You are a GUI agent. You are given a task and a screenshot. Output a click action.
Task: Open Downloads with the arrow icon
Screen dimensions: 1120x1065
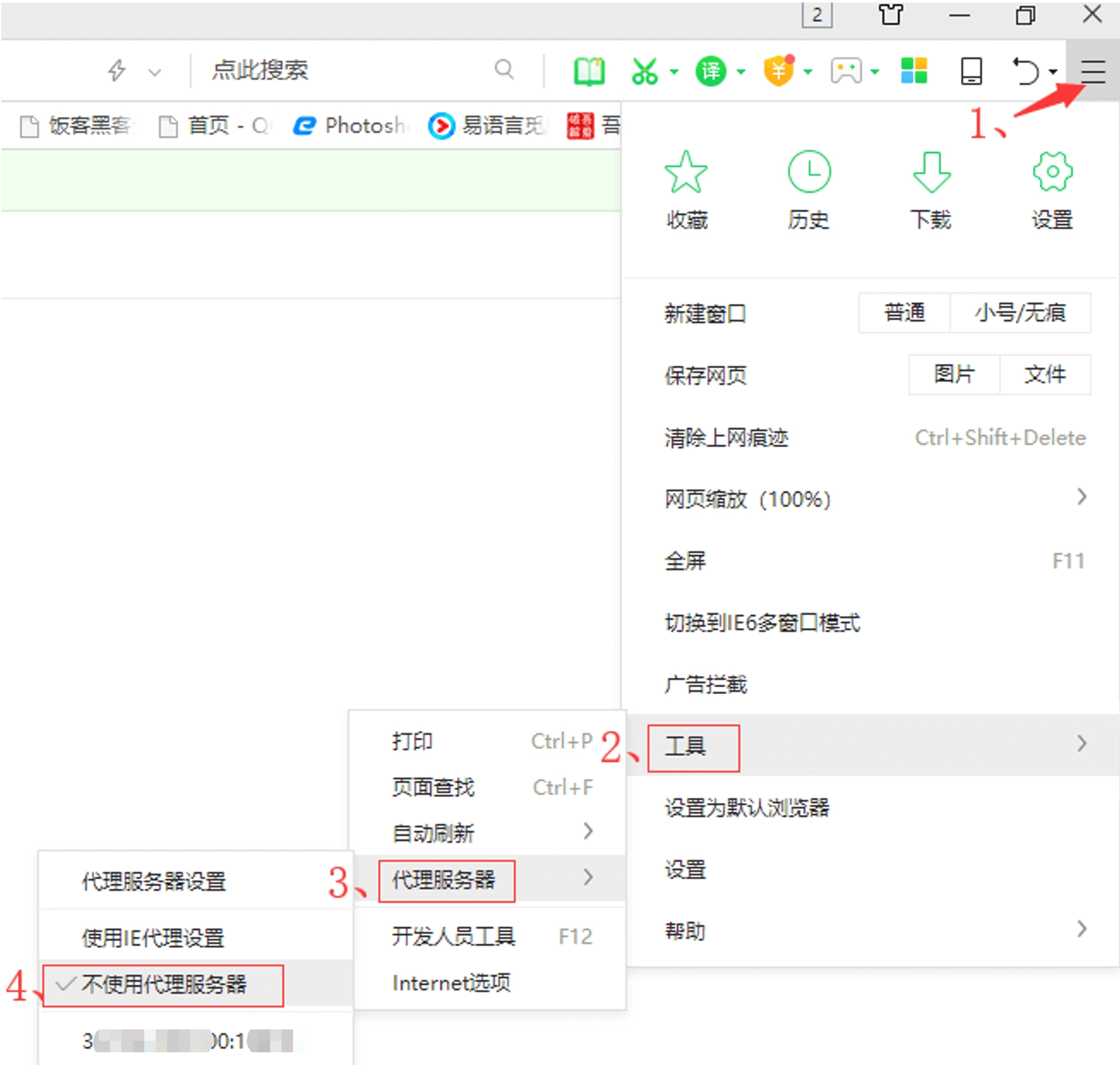point(931,172)
